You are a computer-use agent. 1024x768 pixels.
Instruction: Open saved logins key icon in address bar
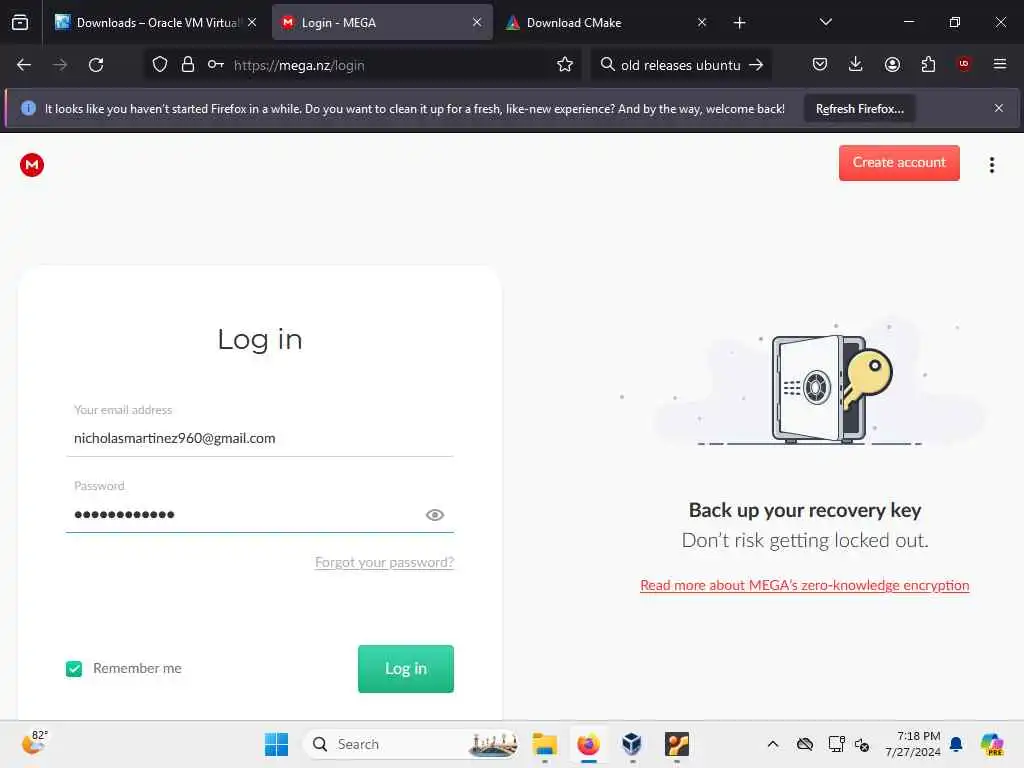[216, 65]
